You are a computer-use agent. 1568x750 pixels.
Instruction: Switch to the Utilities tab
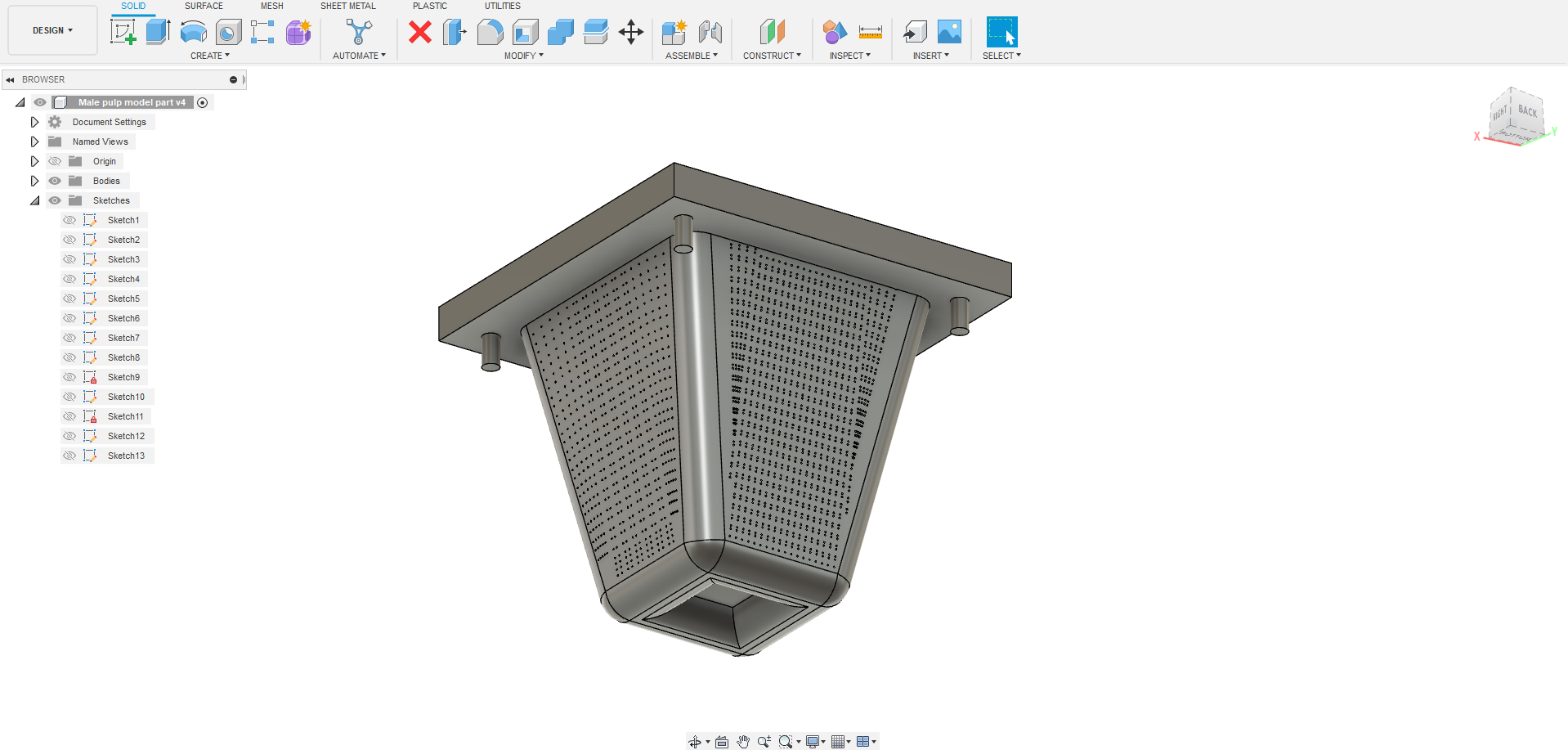503,6
